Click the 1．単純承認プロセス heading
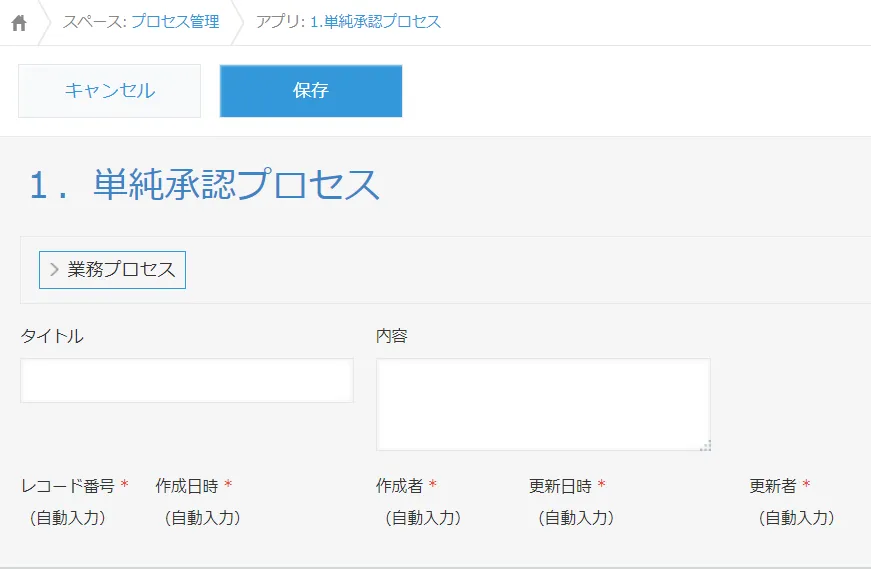Viewport: 871px width, 569px height. coord(204,184)
